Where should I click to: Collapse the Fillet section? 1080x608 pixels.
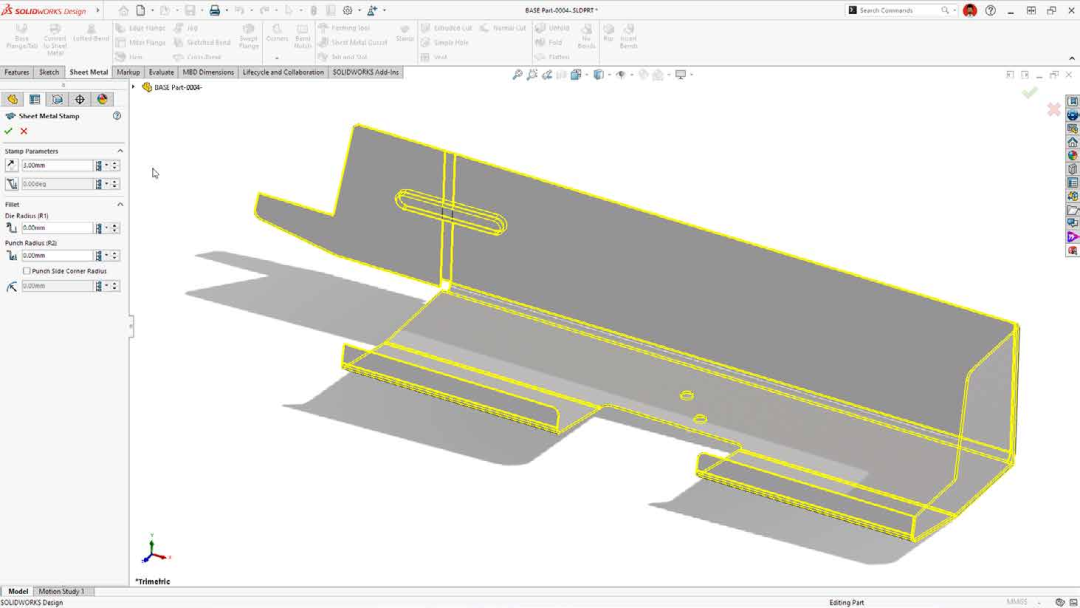click(120, 205)
